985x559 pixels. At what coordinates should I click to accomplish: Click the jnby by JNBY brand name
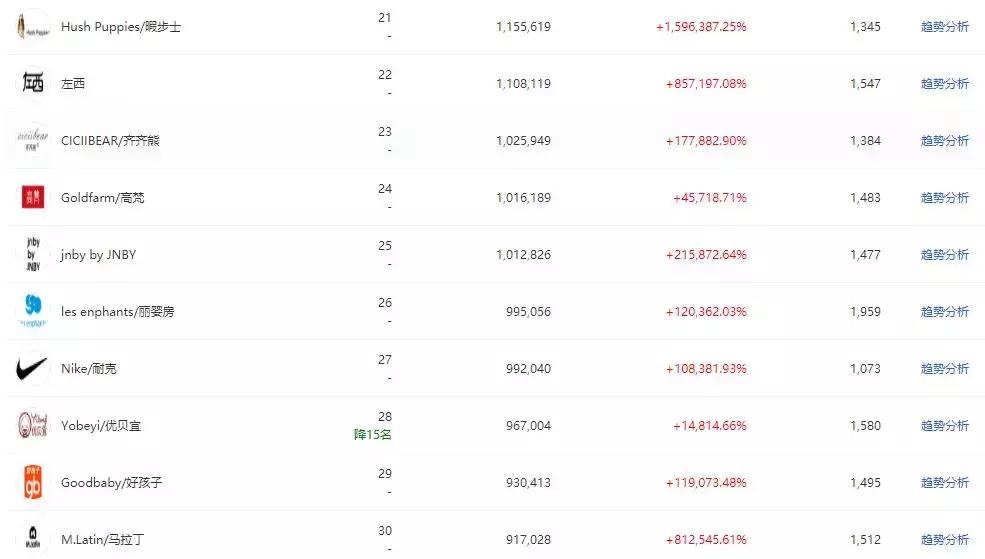(x=98, y=255)
